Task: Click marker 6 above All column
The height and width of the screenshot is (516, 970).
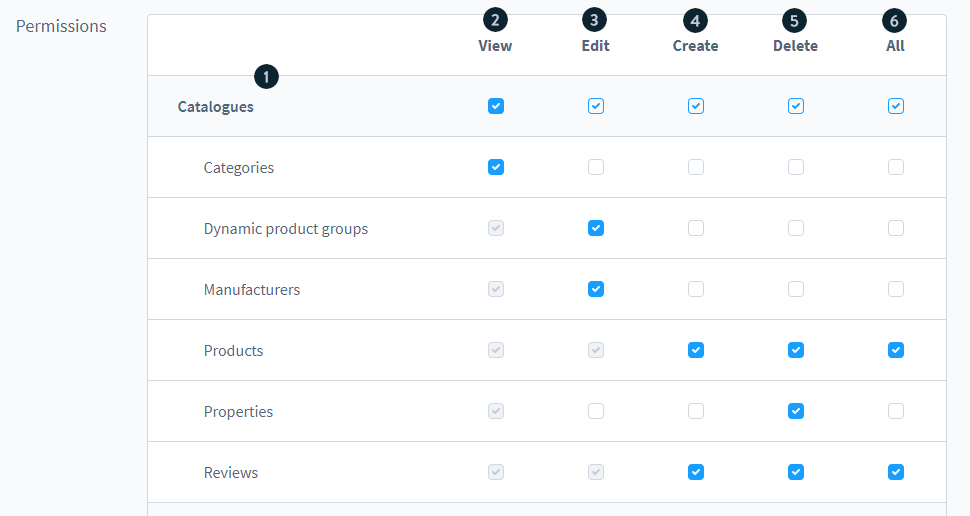Action: pyautogui.click(x=895, y=19)
